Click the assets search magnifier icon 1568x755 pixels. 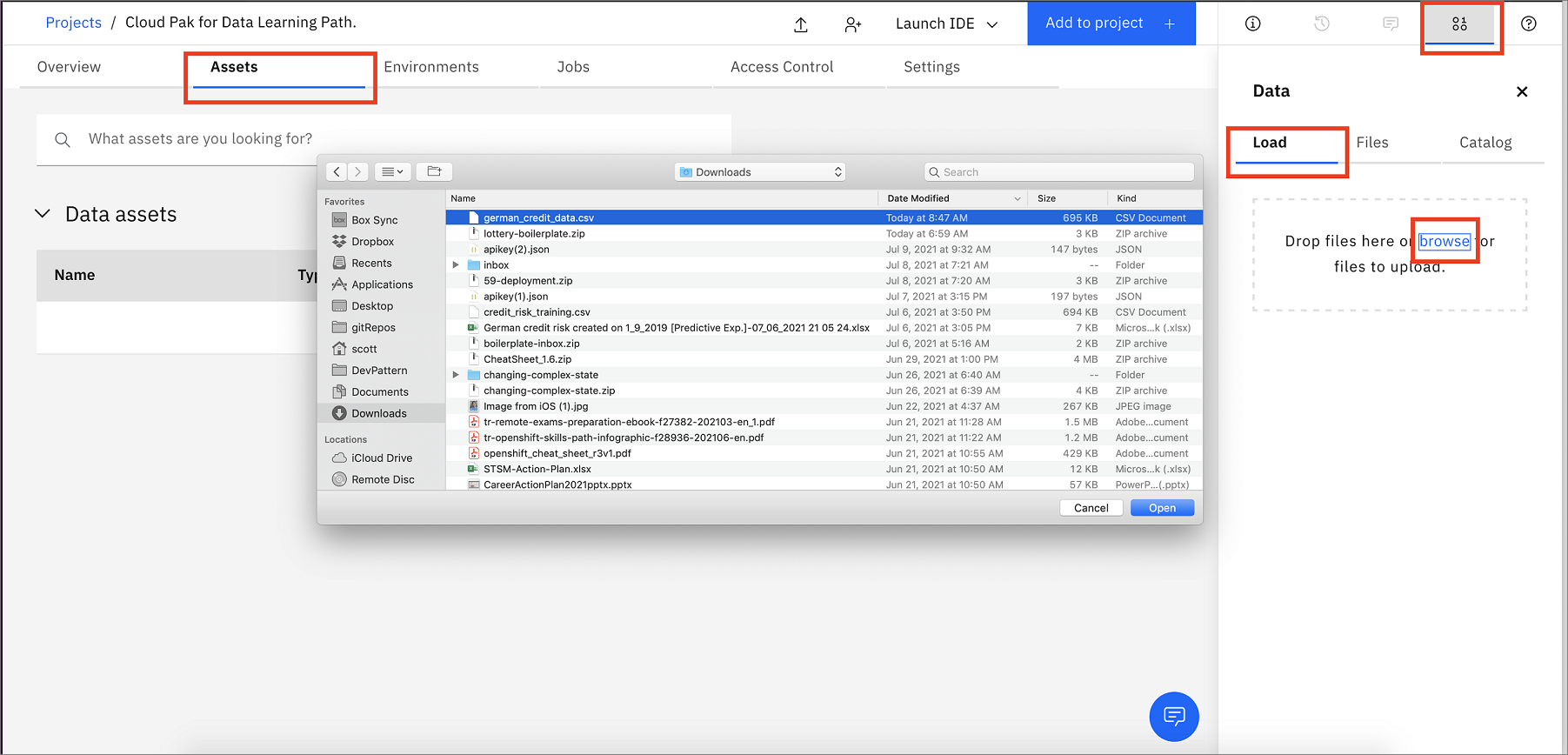(x=63, y=139)
